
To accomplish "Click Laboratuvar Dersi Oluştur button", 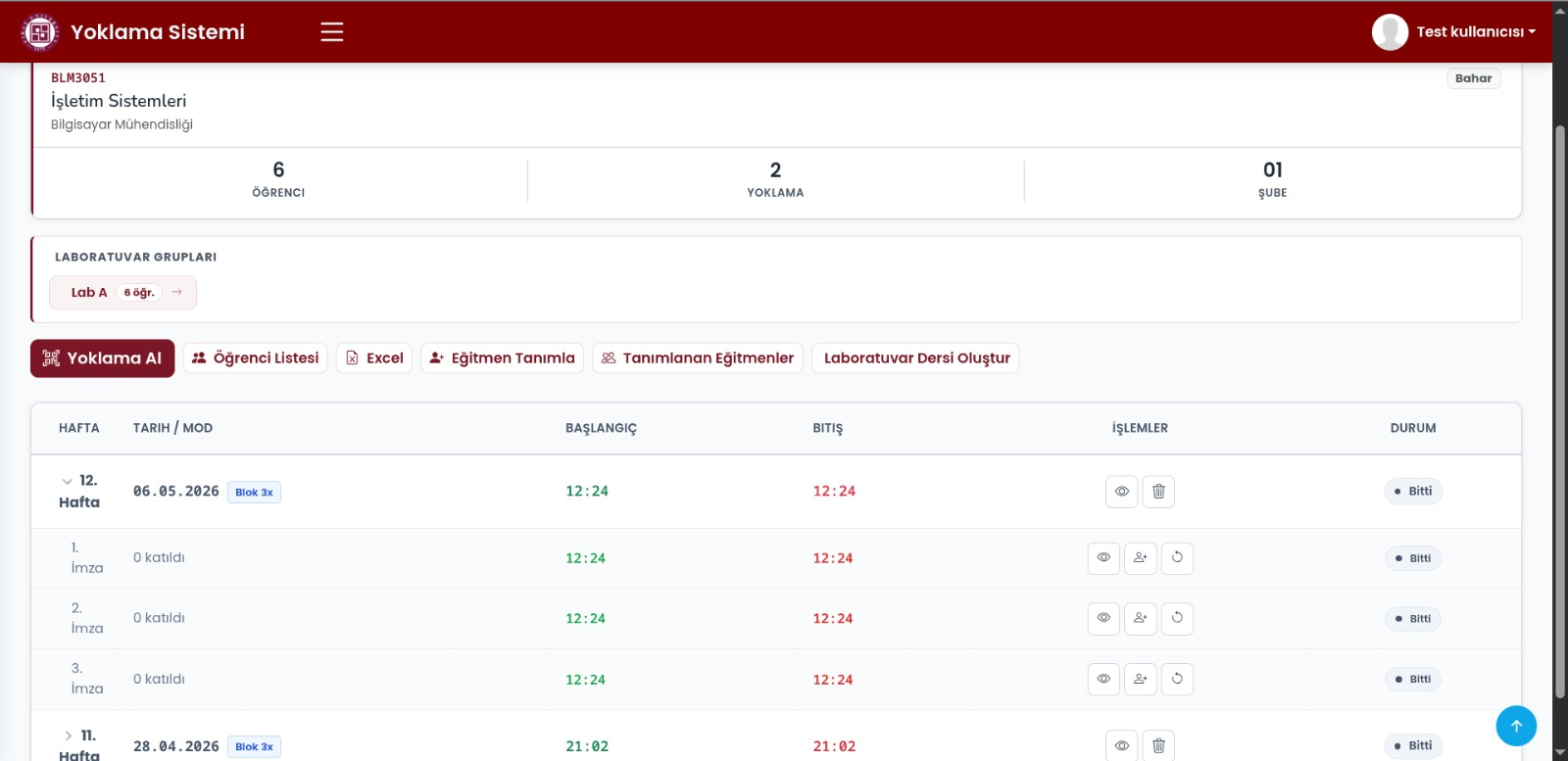I will click(916, 358).
